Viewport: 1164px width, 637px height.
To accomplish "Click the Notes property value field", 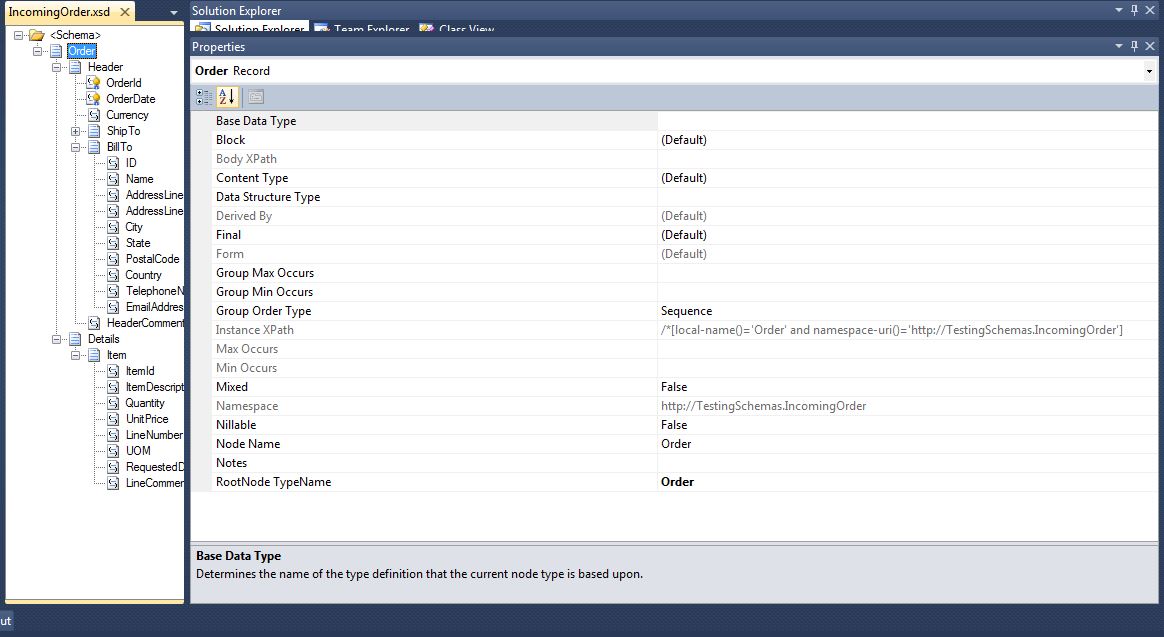I will tap(907, 463).
